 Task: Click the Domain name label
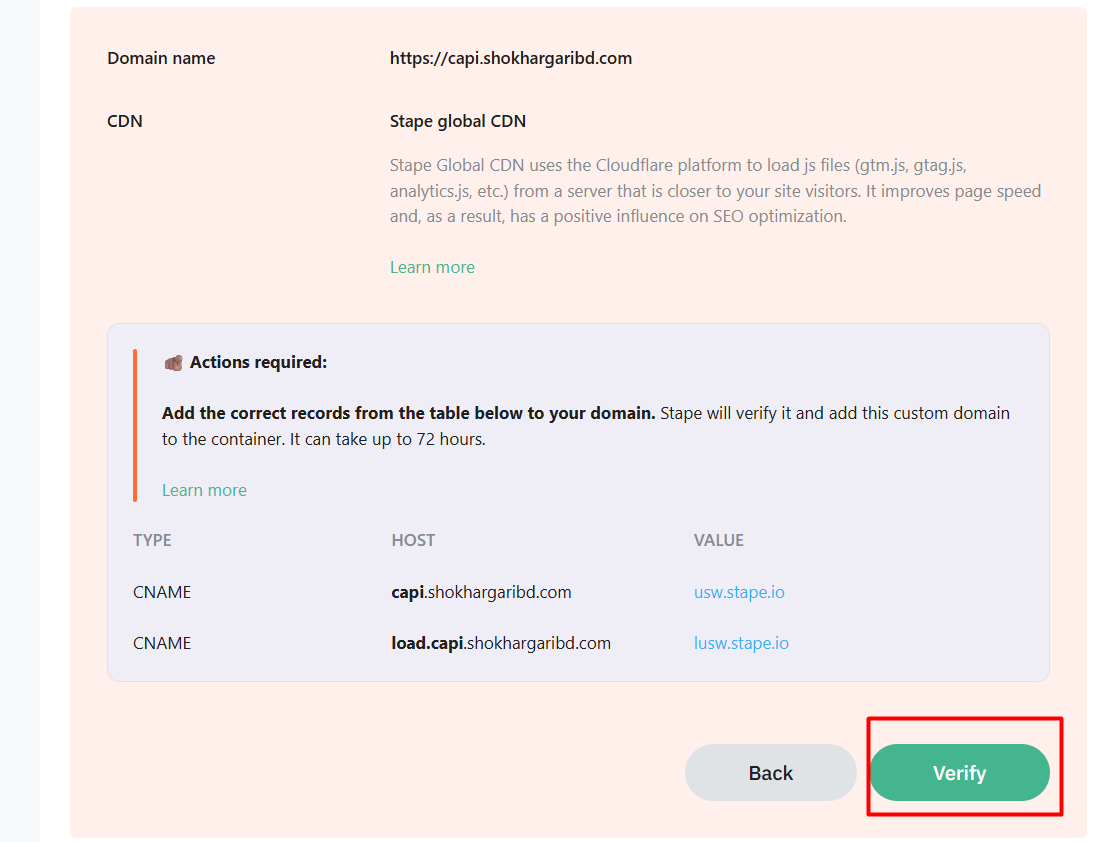[x=161, y=58]
